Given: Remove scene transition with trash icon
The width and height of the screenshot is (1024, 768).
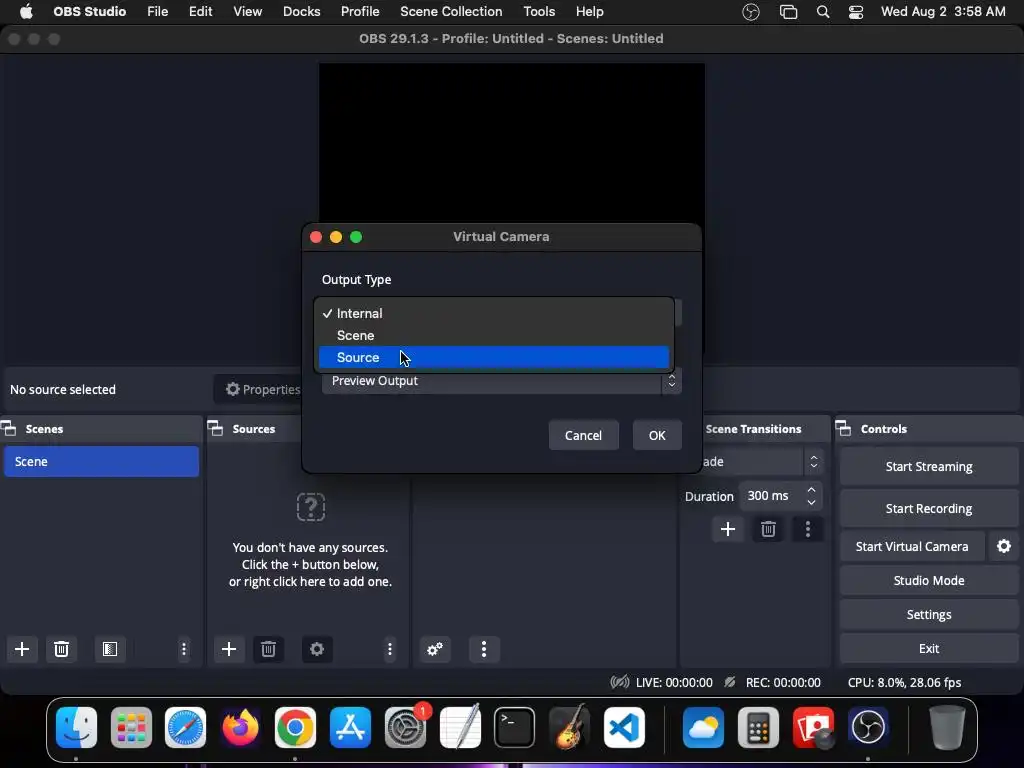Looking at the screenshot, I should coord(768,529).
